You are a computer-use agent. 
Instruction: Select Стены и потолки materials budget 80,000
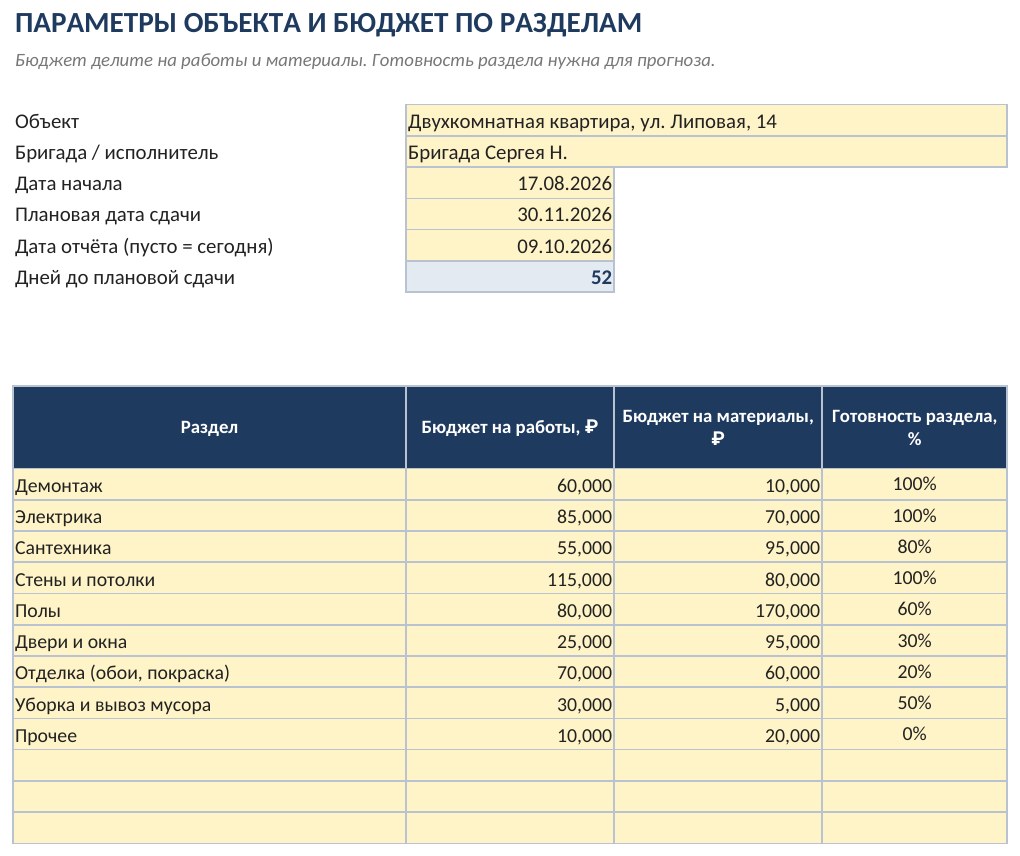coord(718,579)
